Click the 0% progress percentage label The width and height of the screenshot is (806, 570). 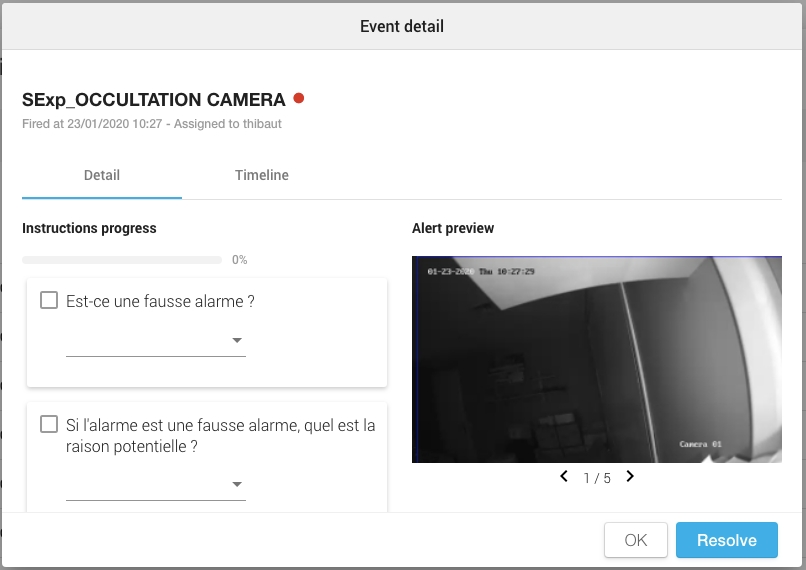pyautogui.click(x=240, y=260)
